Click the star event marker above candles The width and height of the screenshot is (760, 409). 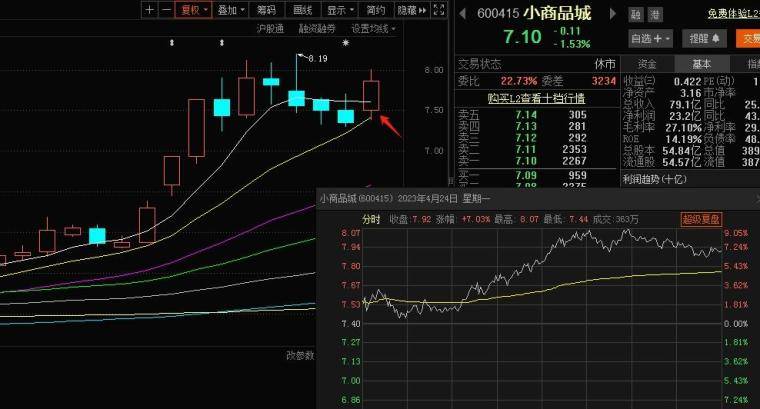[x=346, y=43]
